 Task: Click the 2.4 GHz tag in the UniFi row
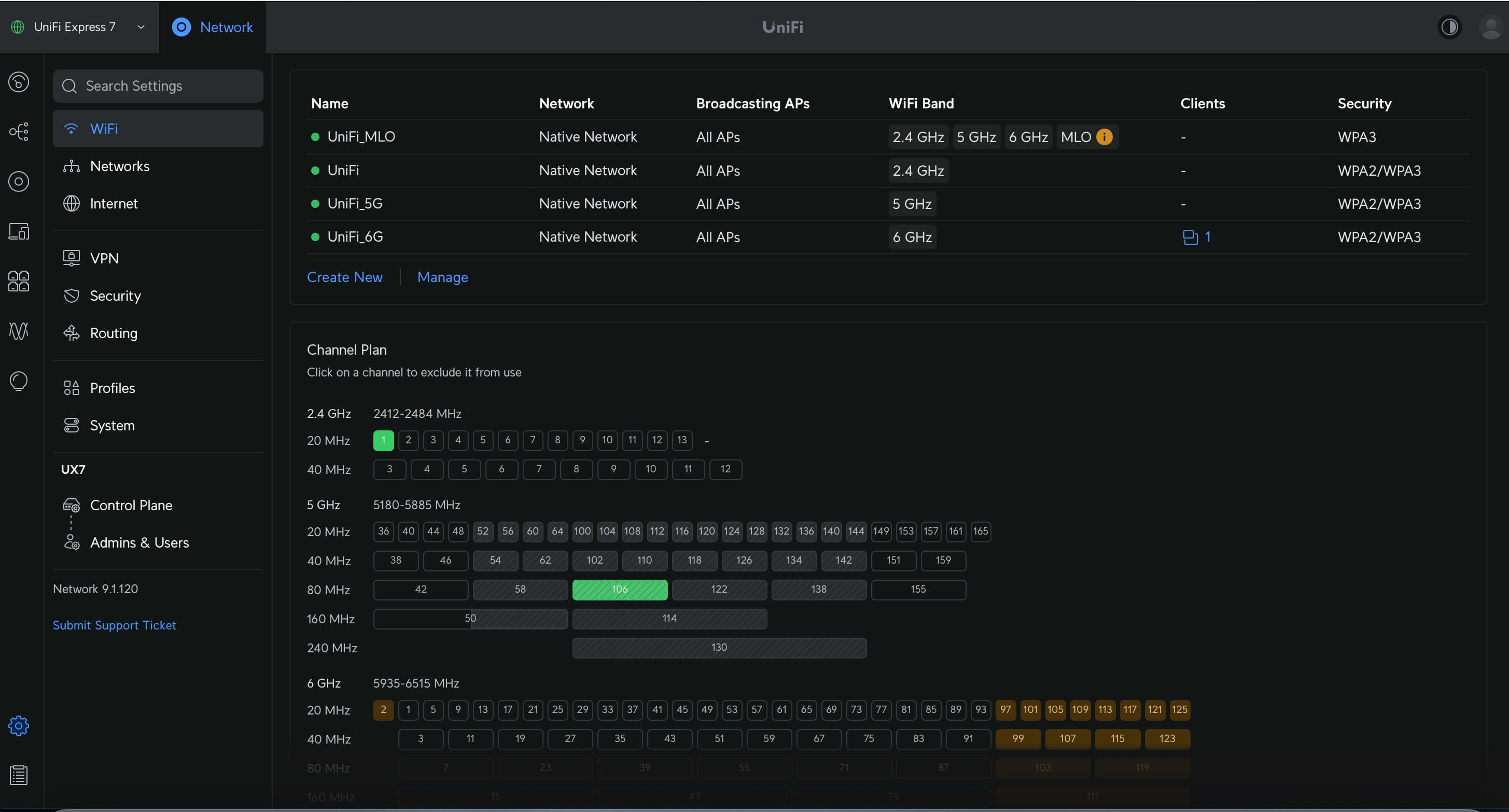tap(918, 171)
